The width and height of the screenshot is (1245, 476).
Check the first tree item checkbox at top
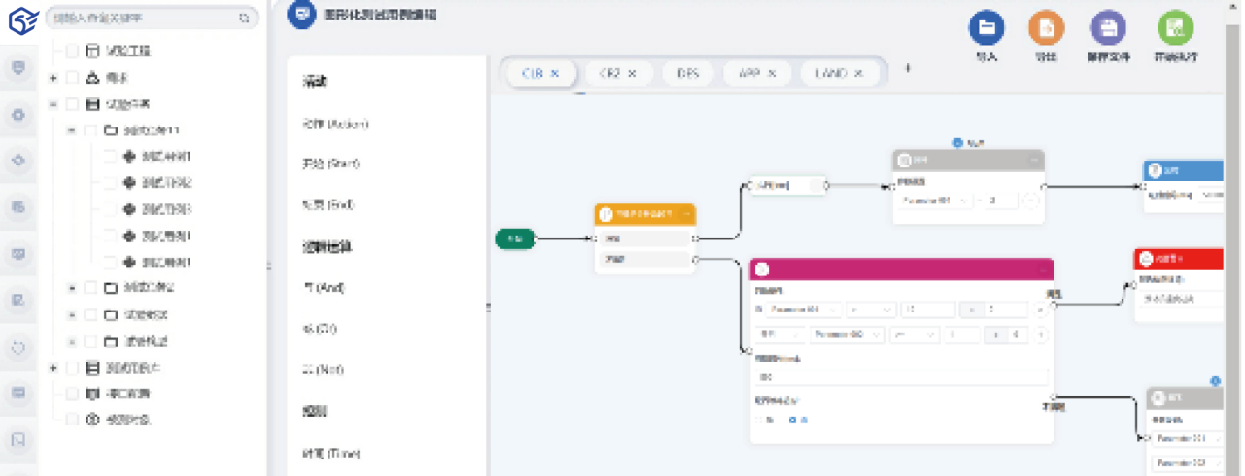pyautogui.click(x=72, y=51)
